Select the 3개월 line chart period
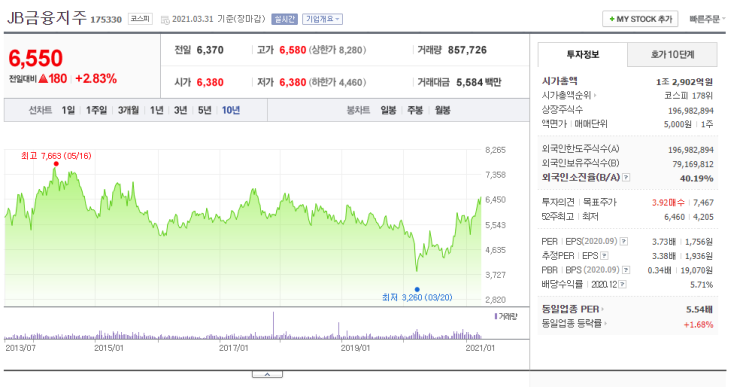The width and height of the screenshot is (743, 387). coord(128,110)
